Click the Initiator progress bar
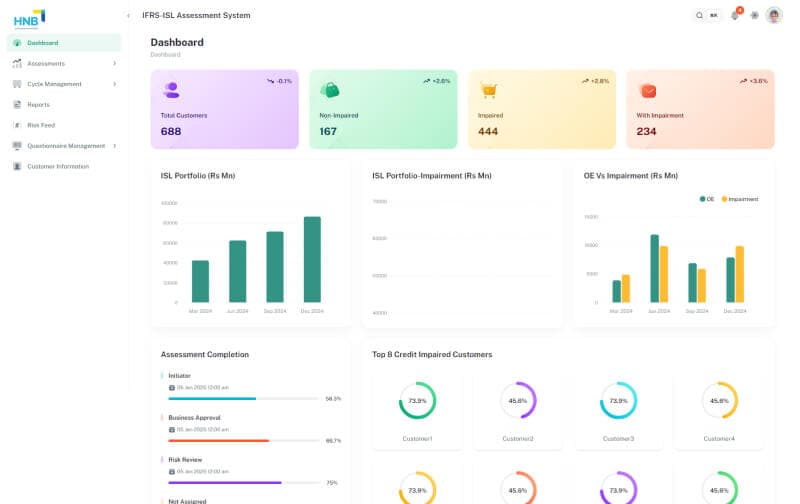 [x=244, y=399]
